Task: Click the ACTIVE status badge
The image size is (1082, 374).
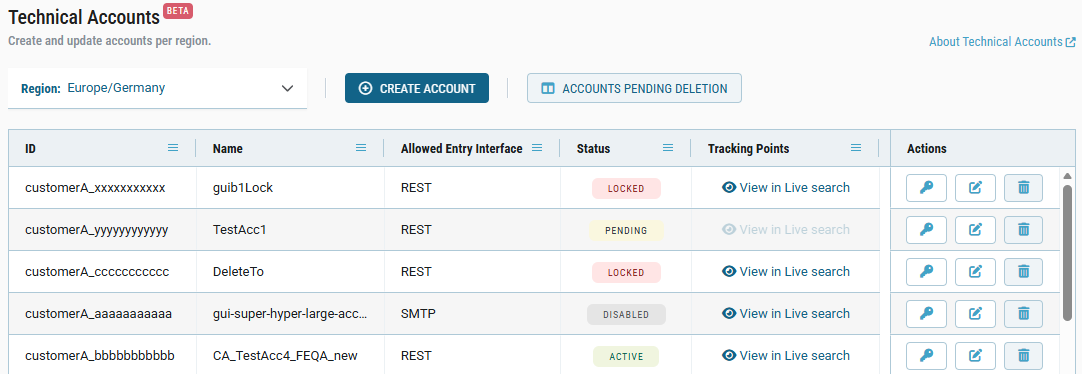Action: pos(626,357)
